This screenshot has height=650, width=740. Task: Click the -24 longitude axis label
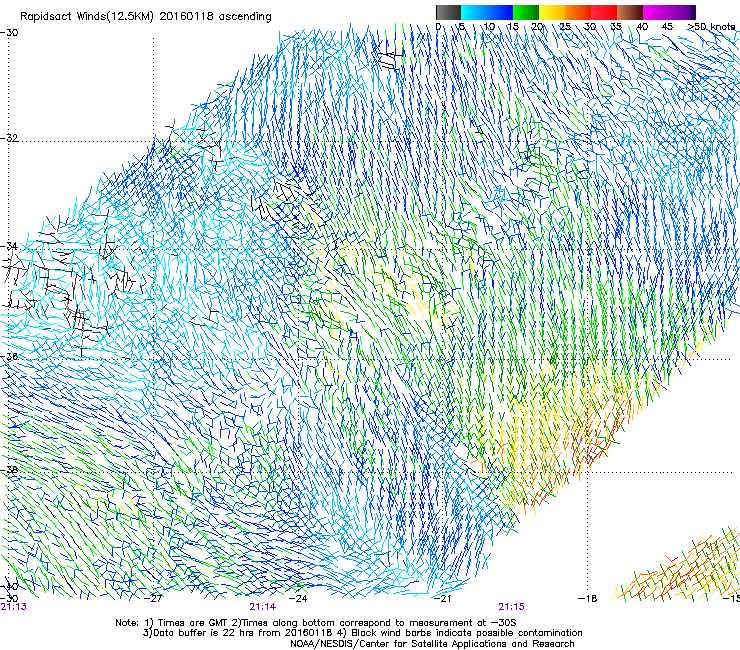(298, 598)
